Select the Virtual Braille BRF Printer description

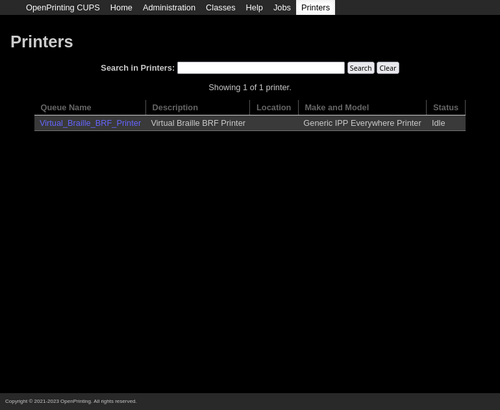coord(198,123)
